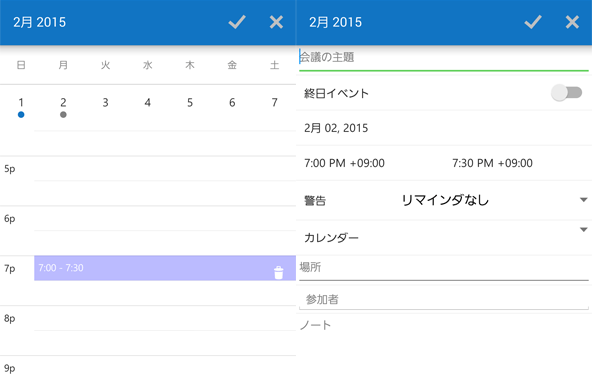Click the 6p time label
592x377 pixels.
[10, 219]
